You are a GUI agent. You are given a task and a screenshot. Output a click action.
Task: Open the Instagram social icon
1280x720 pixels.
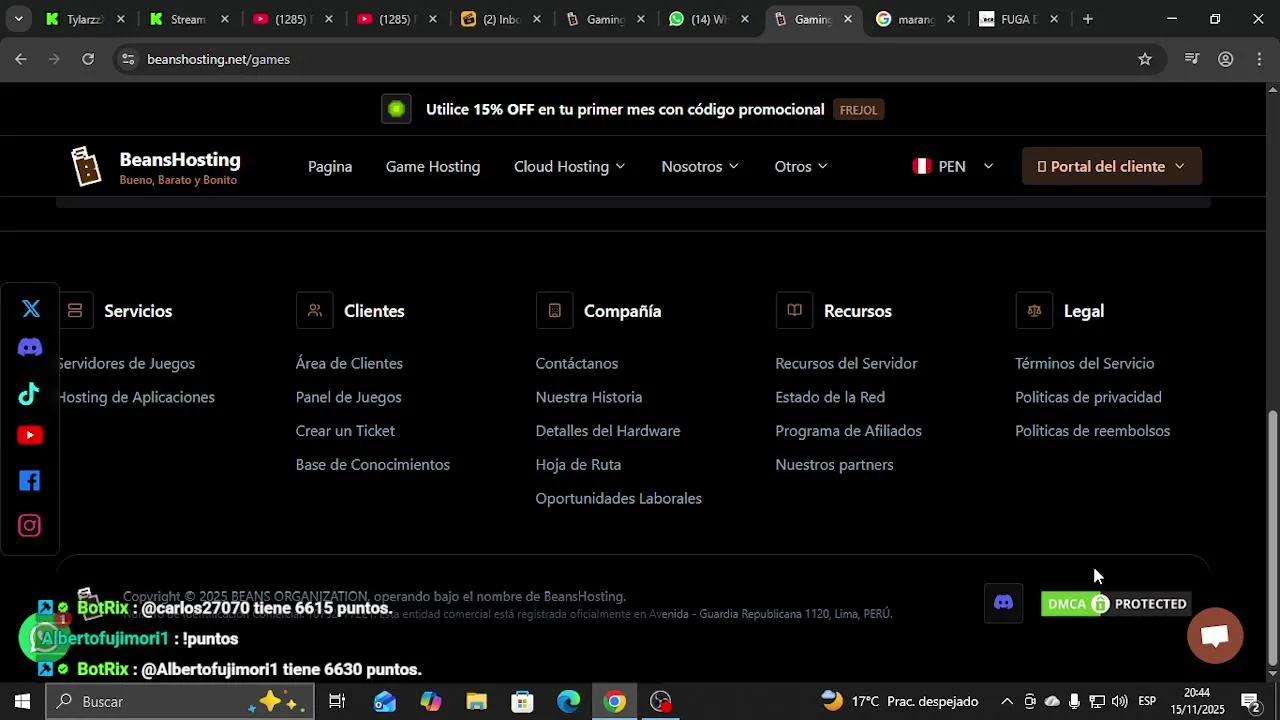[30, 526]
